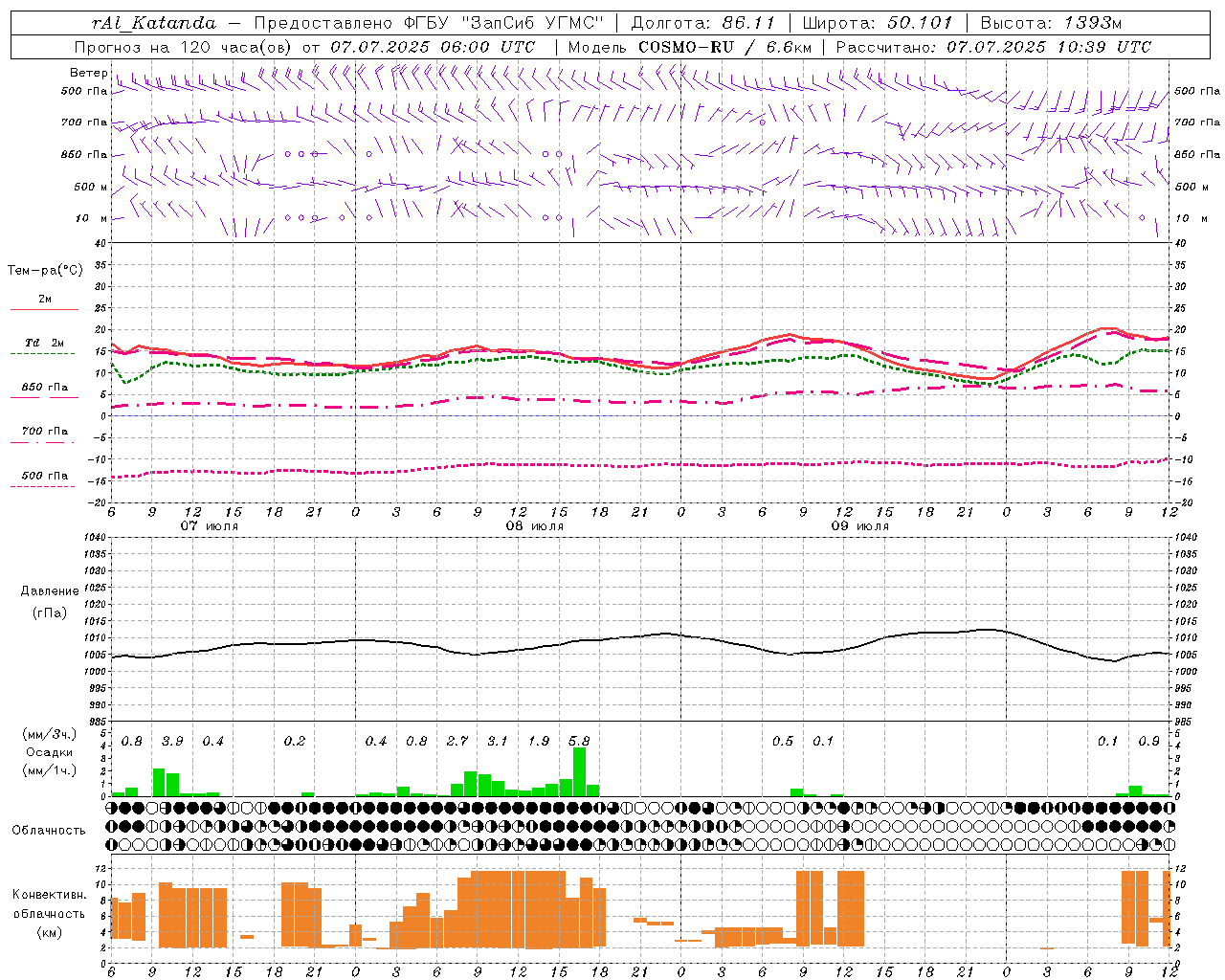This screenshot has height=980, width=1225.
Task: Click the 3.9 precipitation total
Action: 172,742
